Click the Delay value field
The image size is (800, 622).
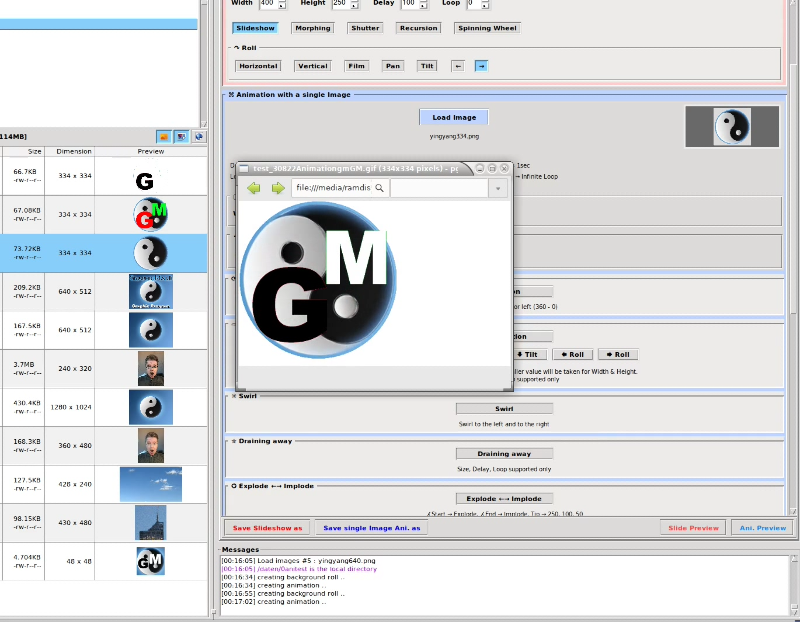click(410, 4)
